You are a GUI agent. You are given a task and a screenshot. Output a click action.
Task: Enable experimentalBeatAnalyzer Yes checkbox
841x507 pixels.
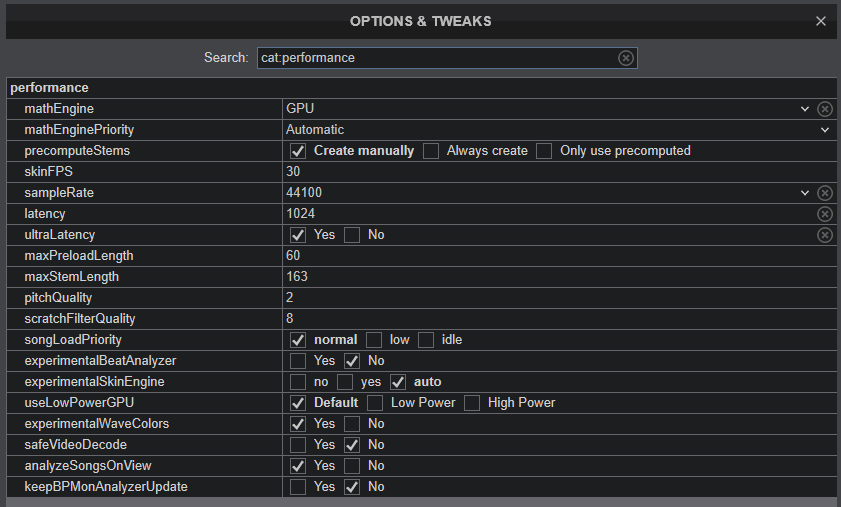(x=298, y=361)
